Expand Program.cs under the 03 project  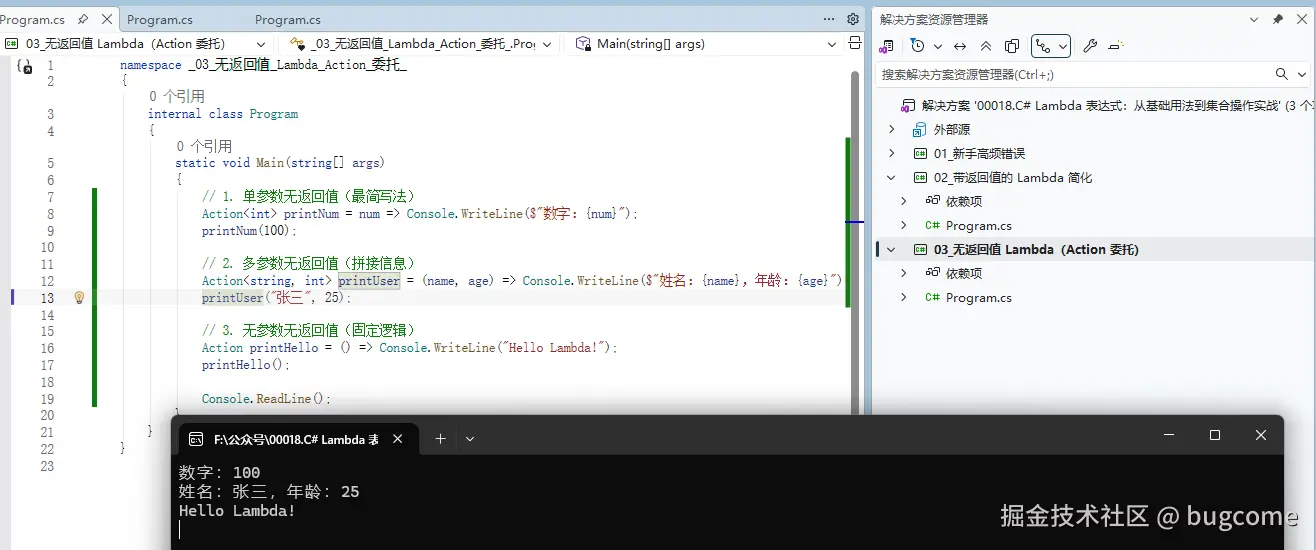click(904, 297)
